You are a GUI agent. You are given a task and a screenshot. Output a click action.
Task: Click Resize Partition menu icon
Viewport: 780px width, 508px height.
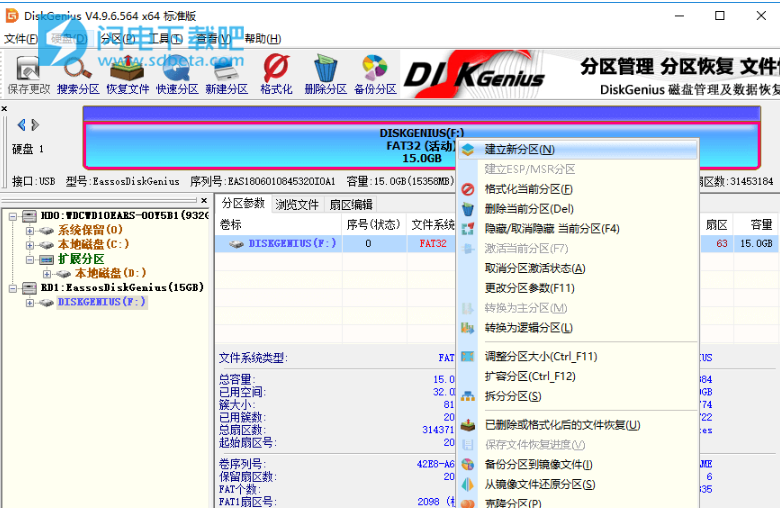468,356
